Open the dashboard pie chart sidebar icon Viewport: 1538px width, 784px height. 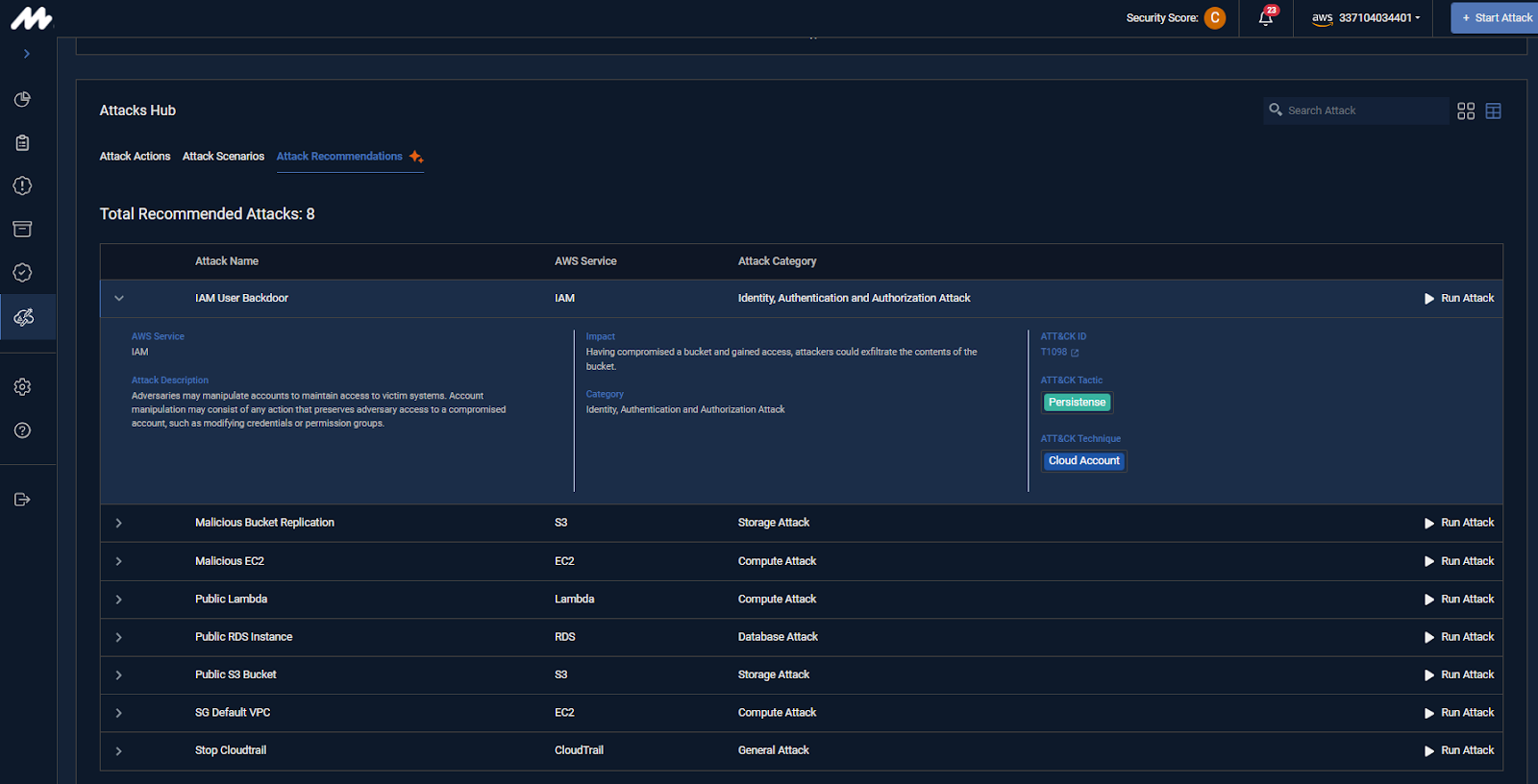click(x=23, y=100)
